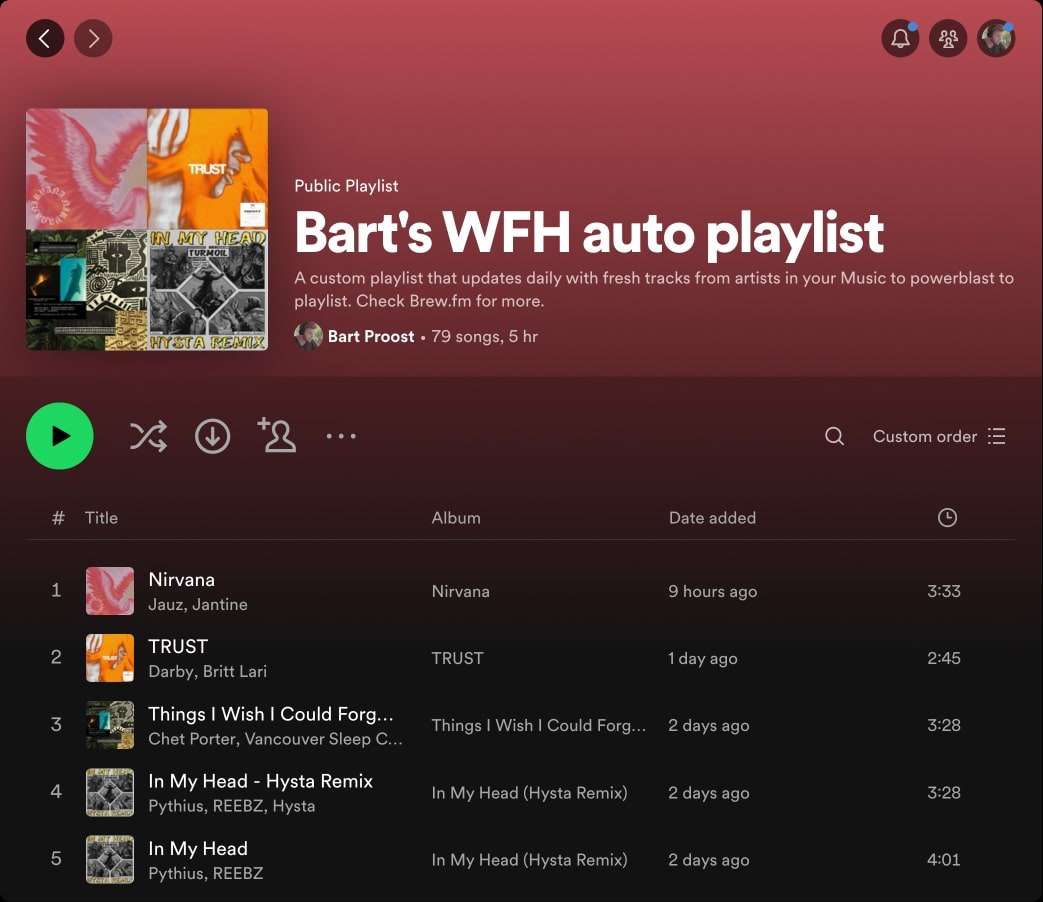
Task: Open artist Jauz link
Action: point(166,605)
